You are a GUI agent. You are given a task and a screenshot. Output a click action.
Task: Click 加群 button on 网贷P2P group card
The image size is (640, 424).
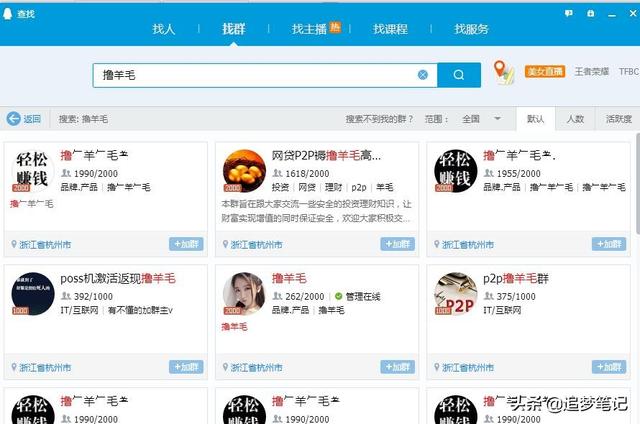397,244
